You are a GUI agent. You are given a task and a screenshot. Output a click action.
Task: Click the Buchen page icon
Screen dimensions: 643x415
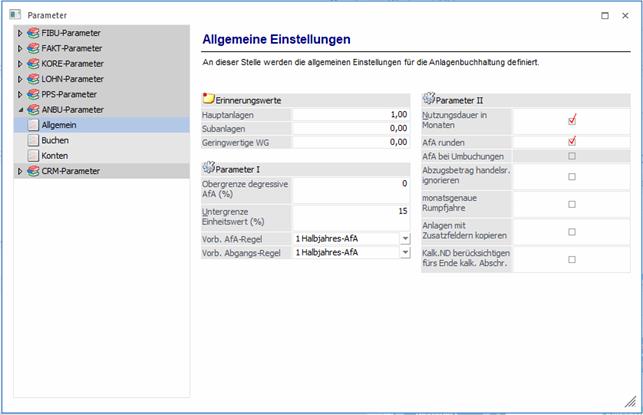pyautogui.click(x=33, y=141)
